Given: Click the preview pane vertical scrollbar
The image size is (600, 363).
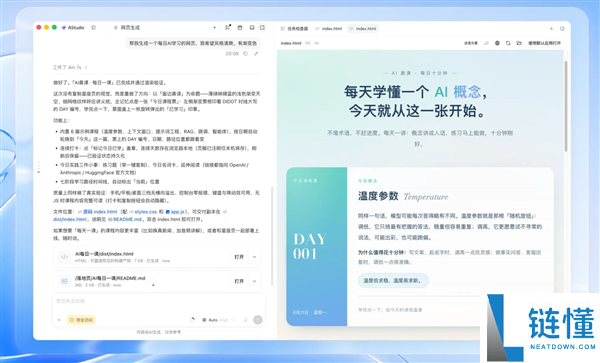Looking at the screenshot, I should pyautogui.click(x=566, y=105).
